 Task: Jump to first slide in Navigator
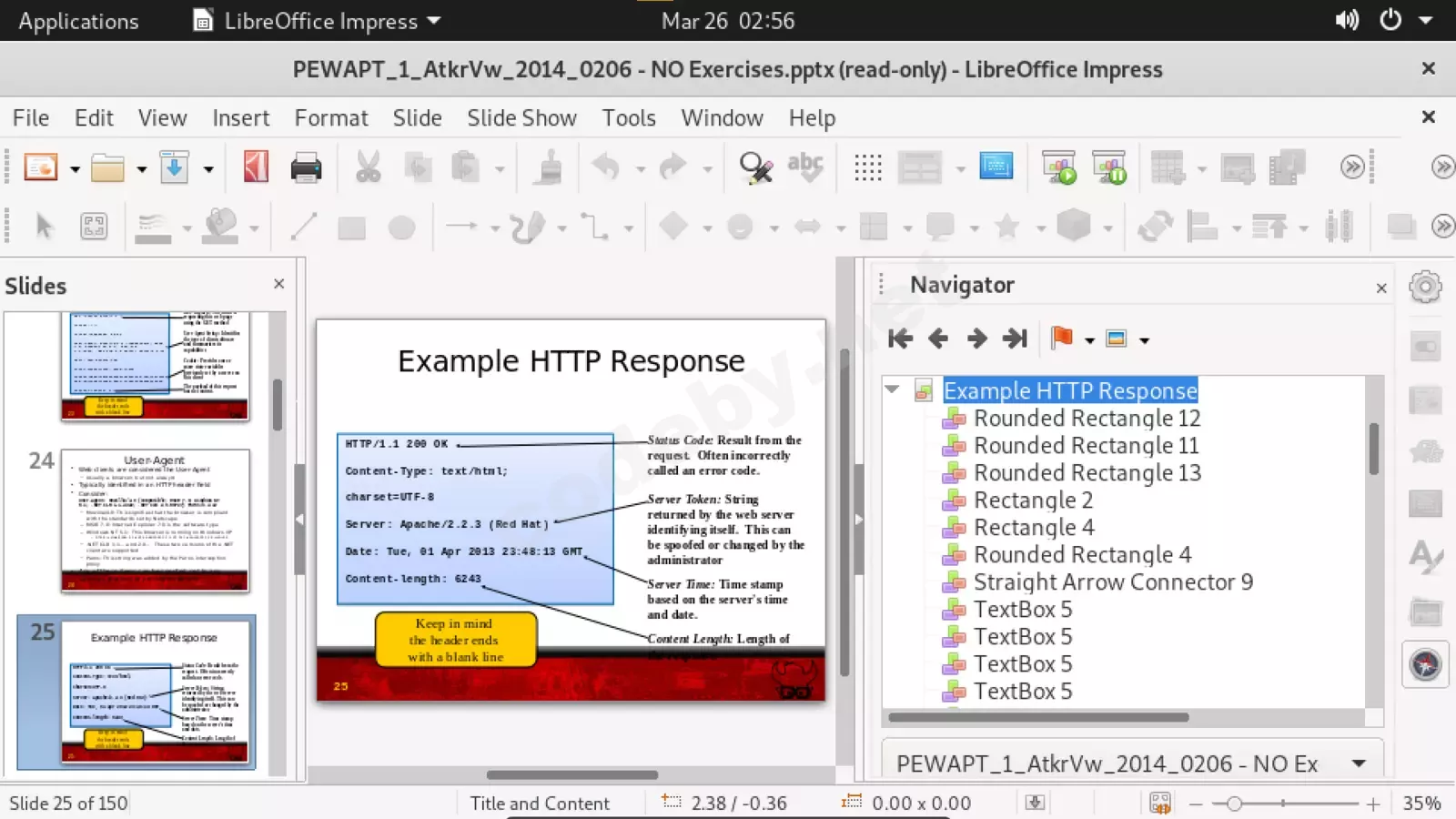(x=900, y=339)
